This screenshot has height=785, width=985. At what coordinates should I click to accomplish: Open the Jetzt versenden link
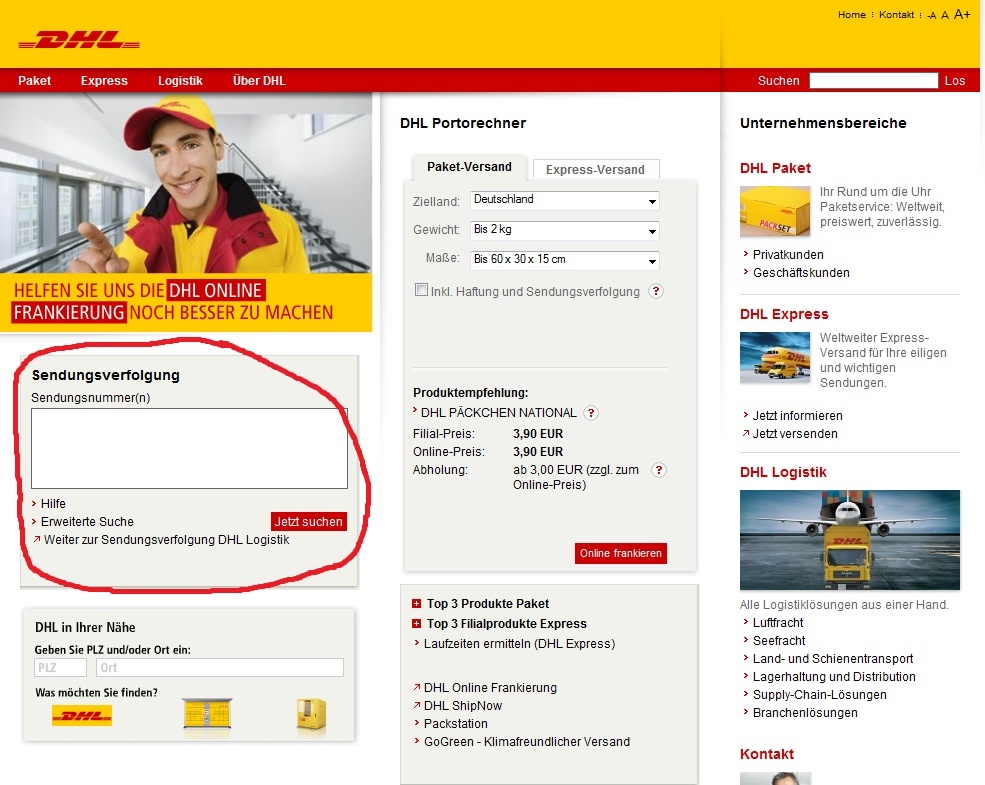[x=795, y=434]
